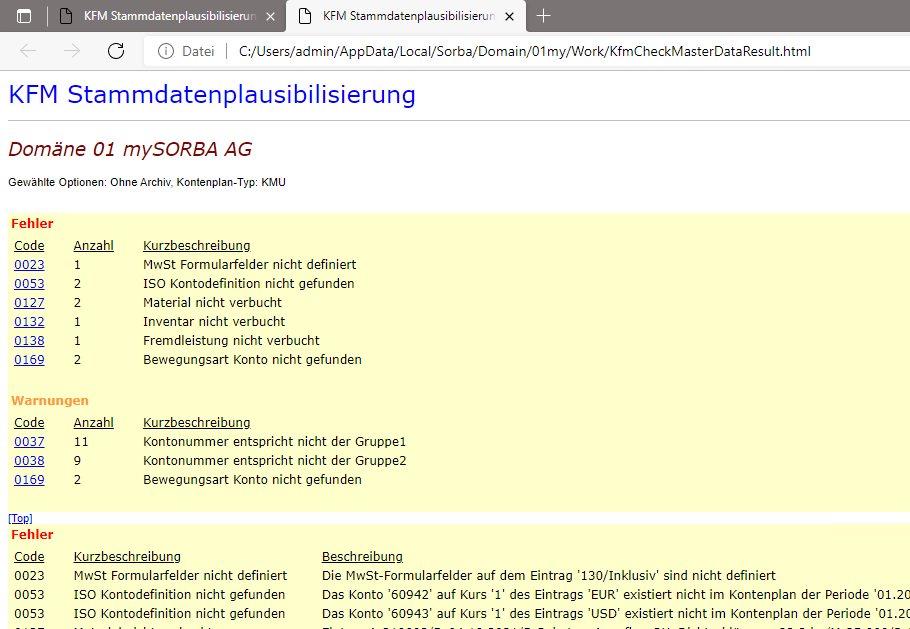Click the address bar file path
The width and height of the screenshot is (910, 629).
[525, 51]
